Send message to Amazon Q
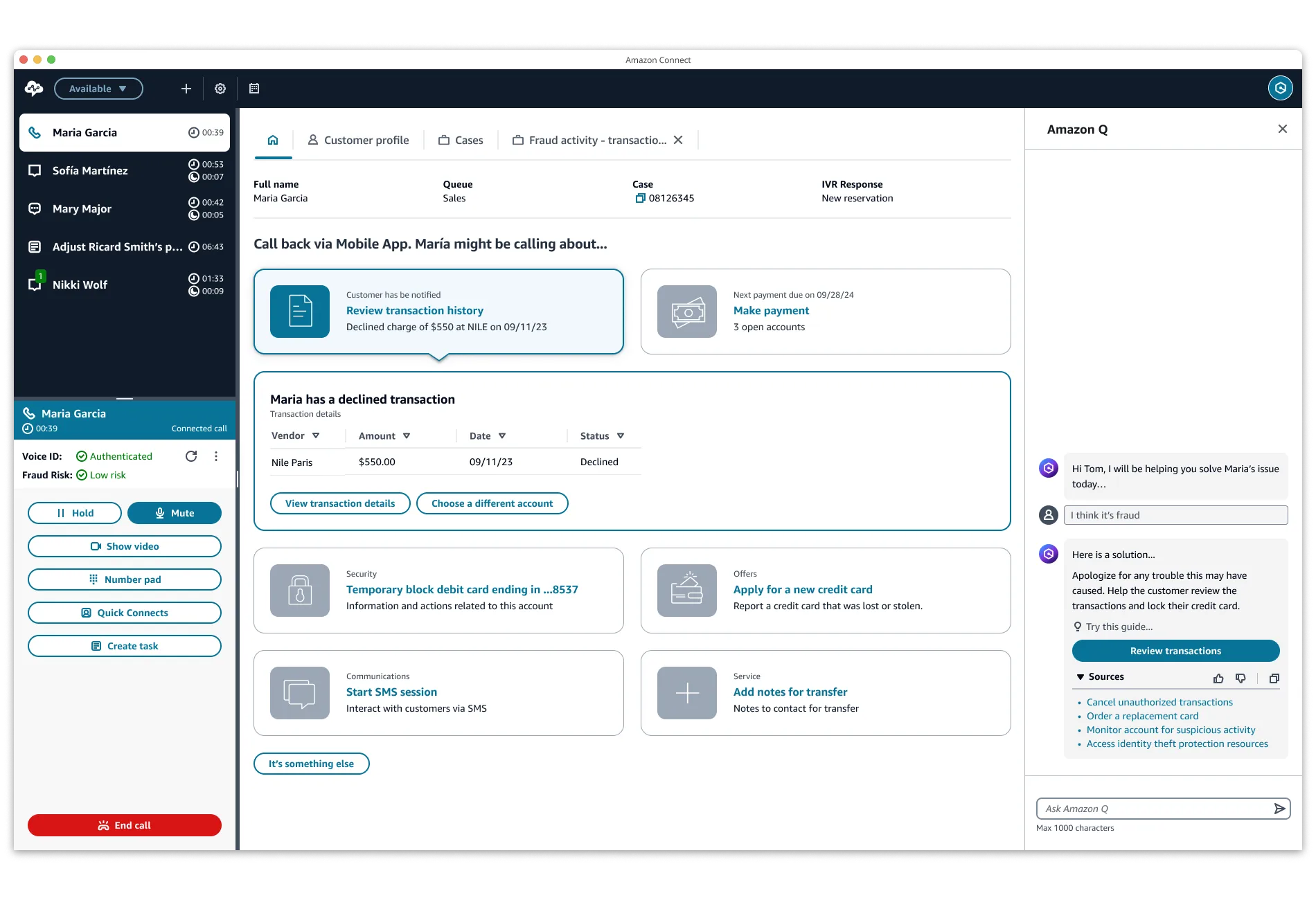Image resolution: width=1316 pixels, height=900 pixels. pyautogui.click(x=1279, y=809)
